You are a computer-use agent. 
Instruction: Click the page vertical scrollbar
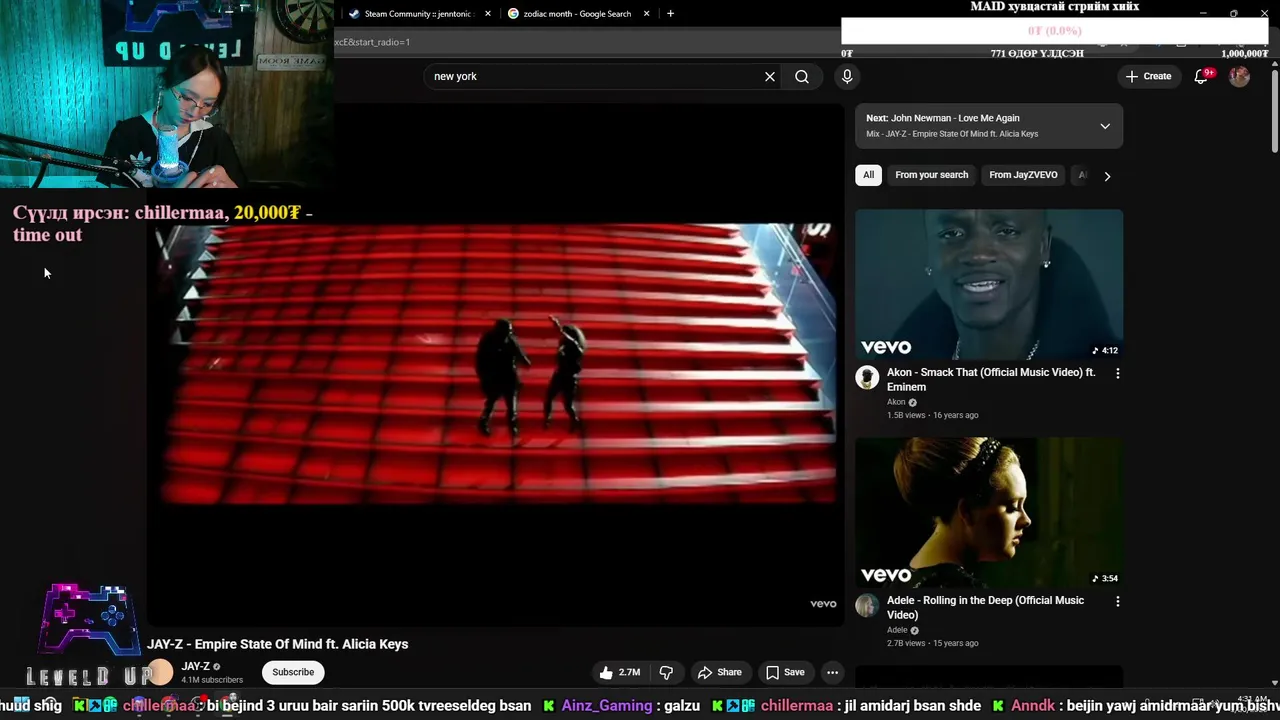click(1274, 110)
